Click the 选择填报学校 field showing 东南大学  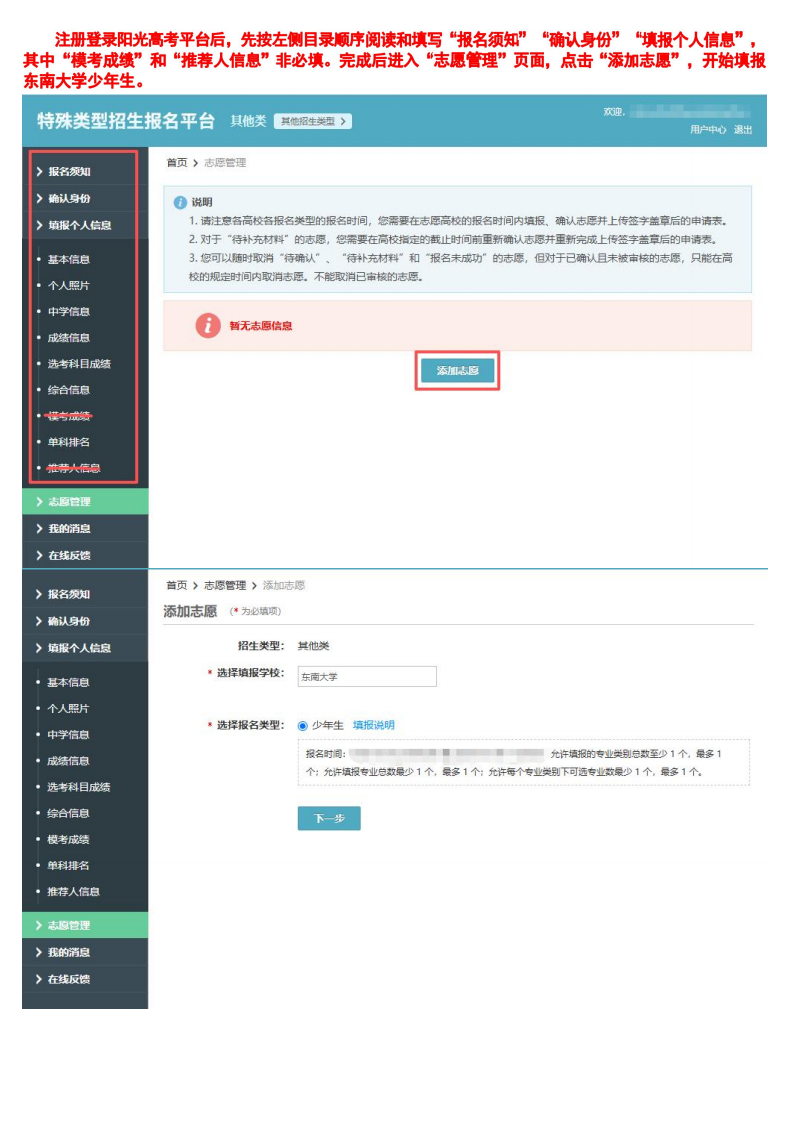pyautogui.click(x=367, y=676)
